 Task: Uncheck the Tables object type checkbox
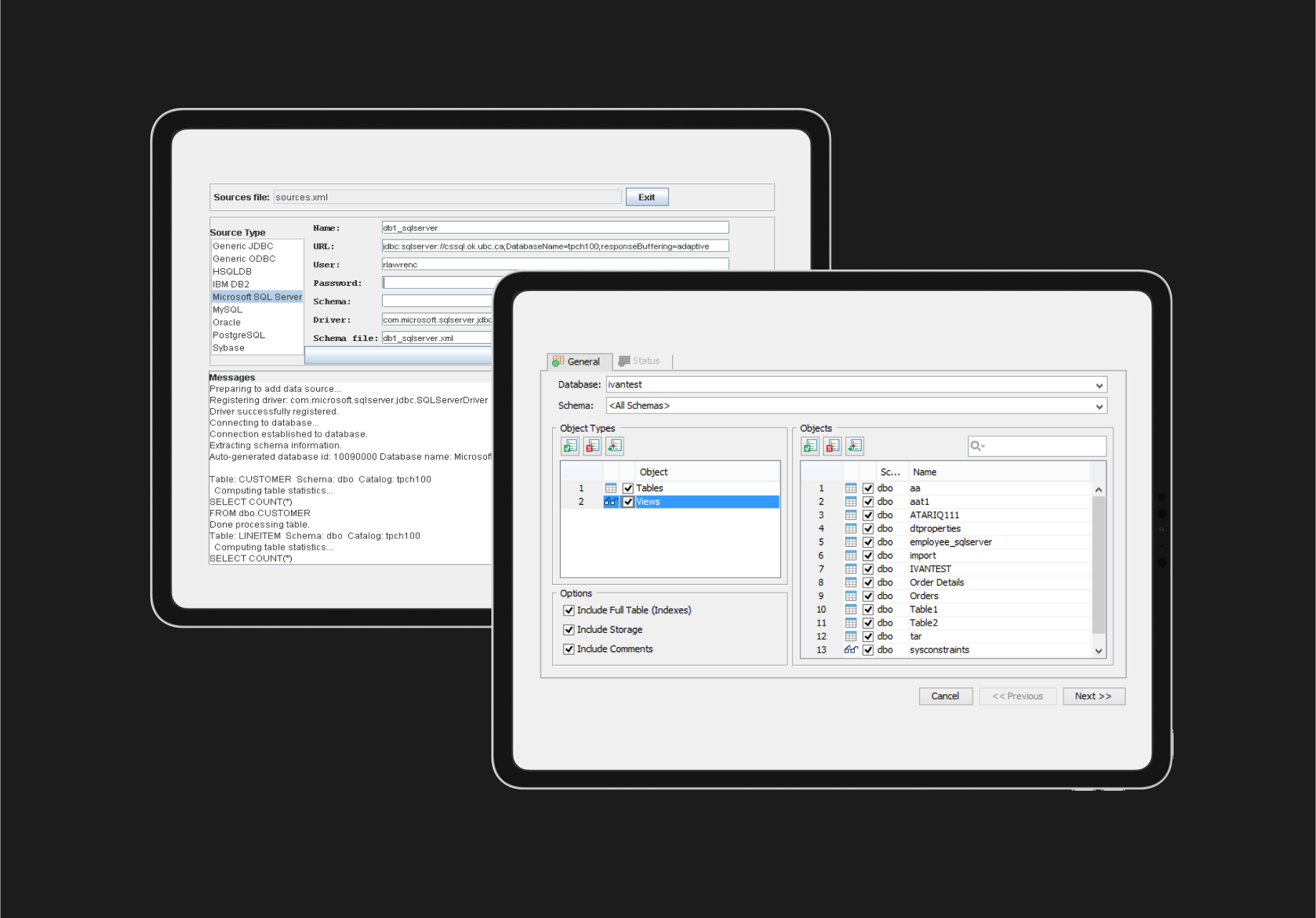click(x=628, y=488)
